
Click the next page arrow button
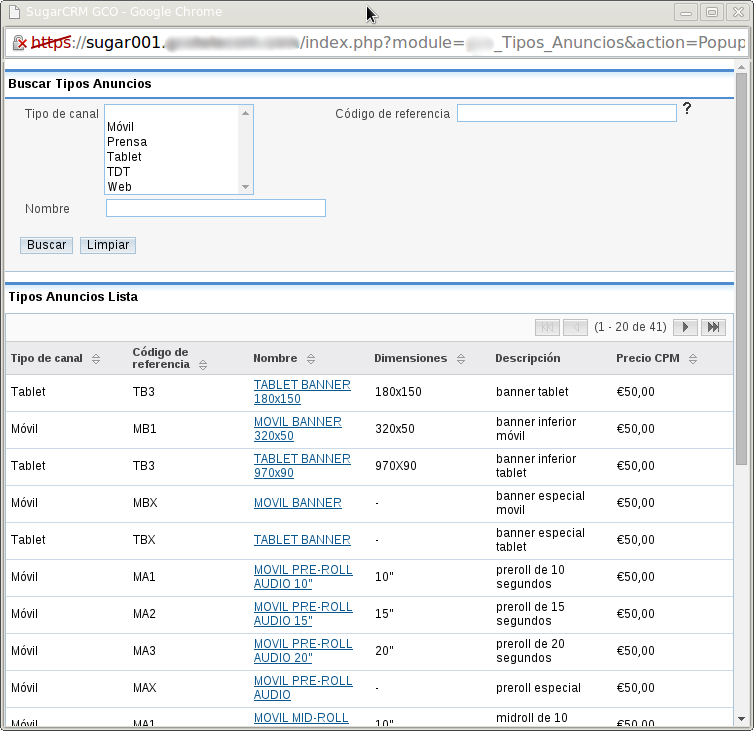point(685,327)
